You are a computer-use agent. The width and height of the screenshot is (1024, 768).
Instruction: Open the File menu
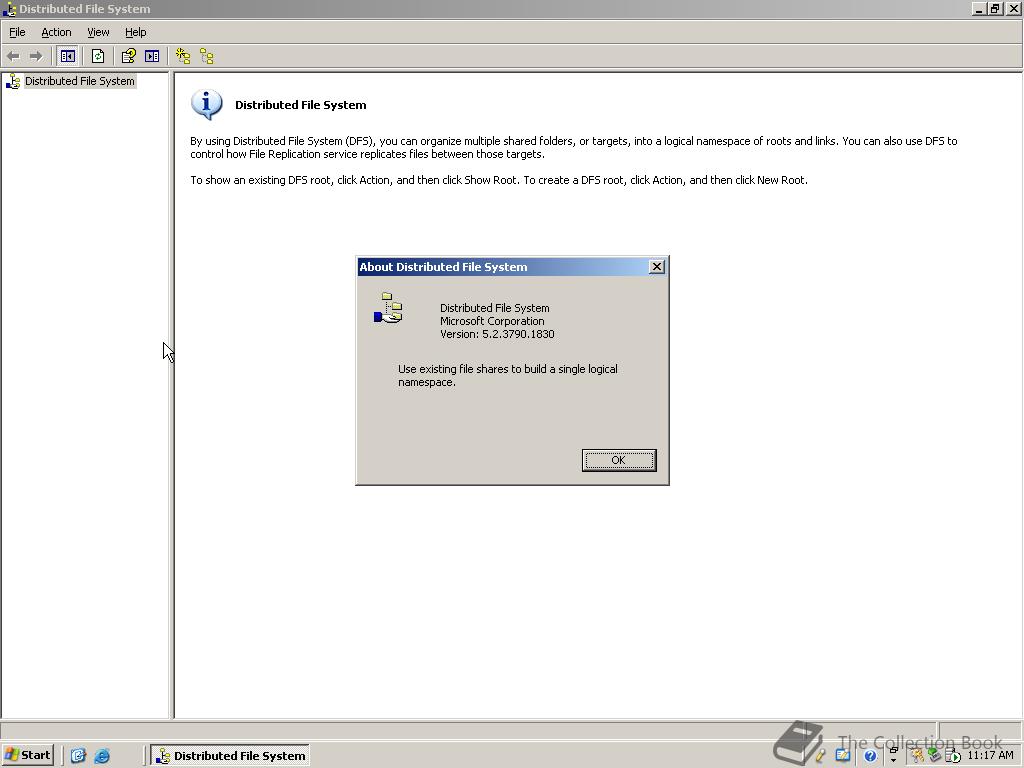[17, 32]
